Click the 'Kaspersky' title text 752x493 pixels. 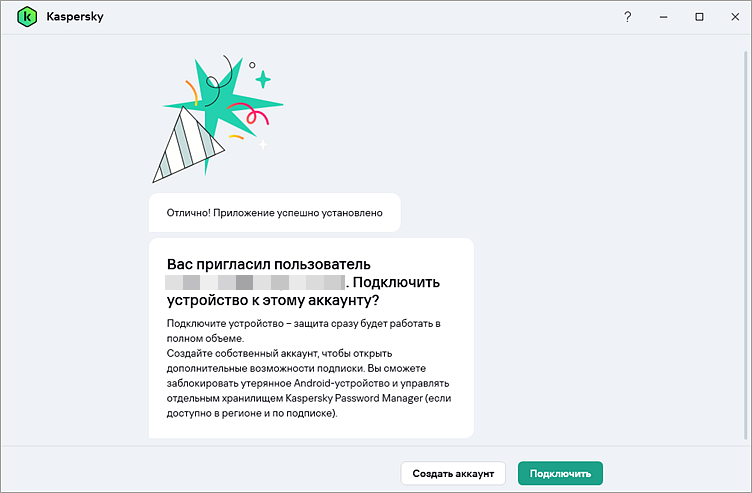tap(75, 17)
